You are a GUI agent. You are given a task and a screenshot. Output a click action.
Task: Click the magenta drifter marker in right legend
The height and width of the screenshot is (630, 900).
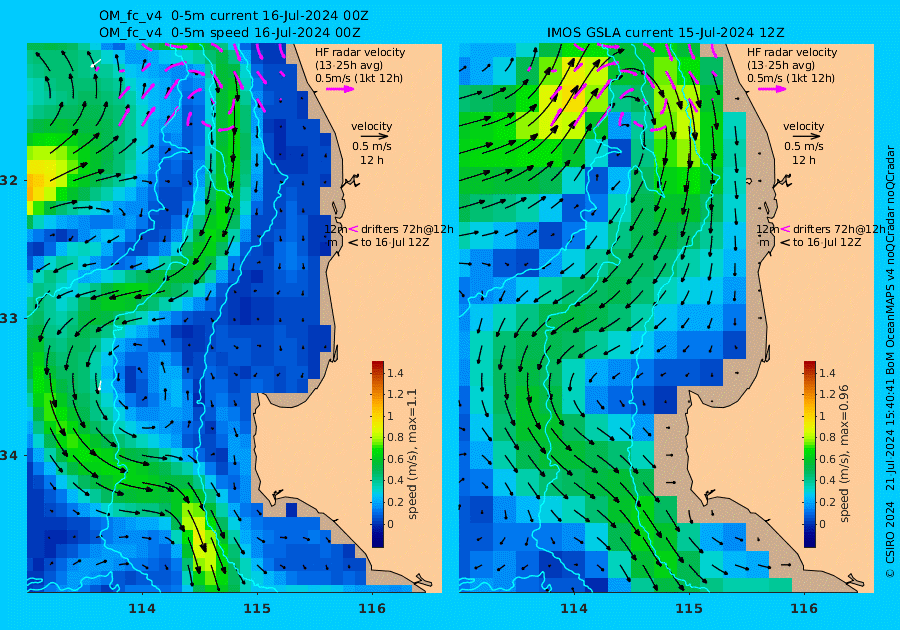pos(785,229)
